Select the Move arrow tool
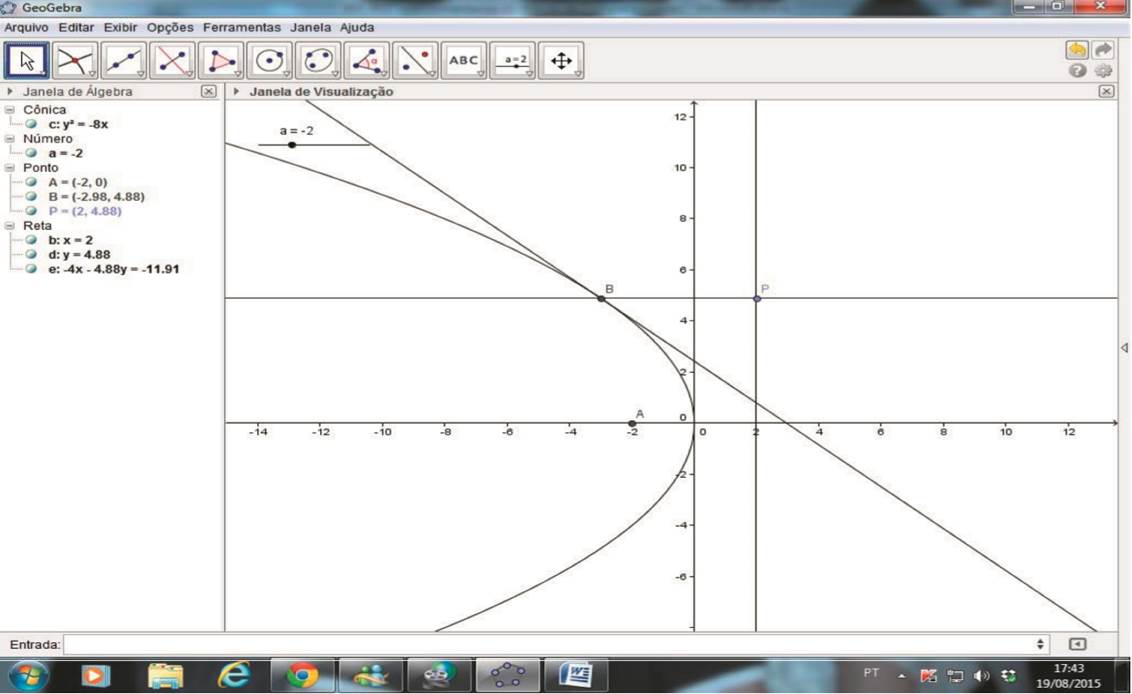1132x694 pixels. click(27, 61)
